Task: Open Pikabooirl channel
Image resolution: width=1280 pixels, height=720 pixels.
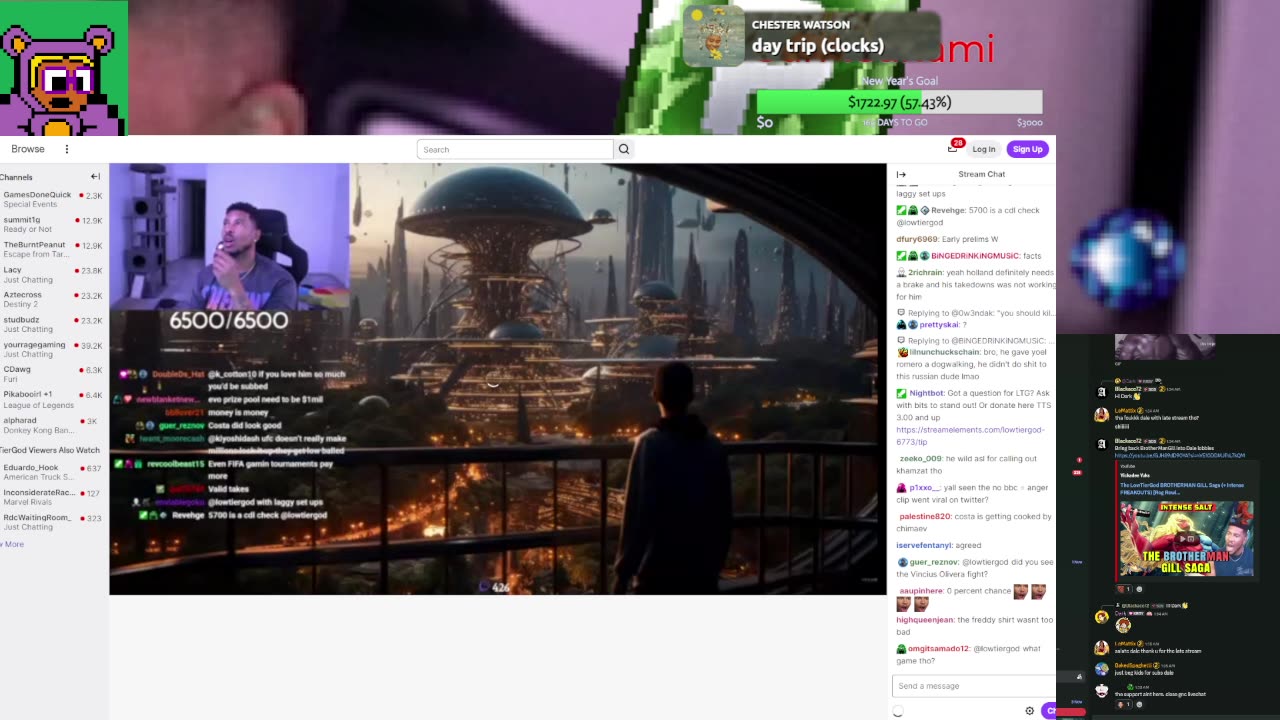Action: [x=52, y=399]
